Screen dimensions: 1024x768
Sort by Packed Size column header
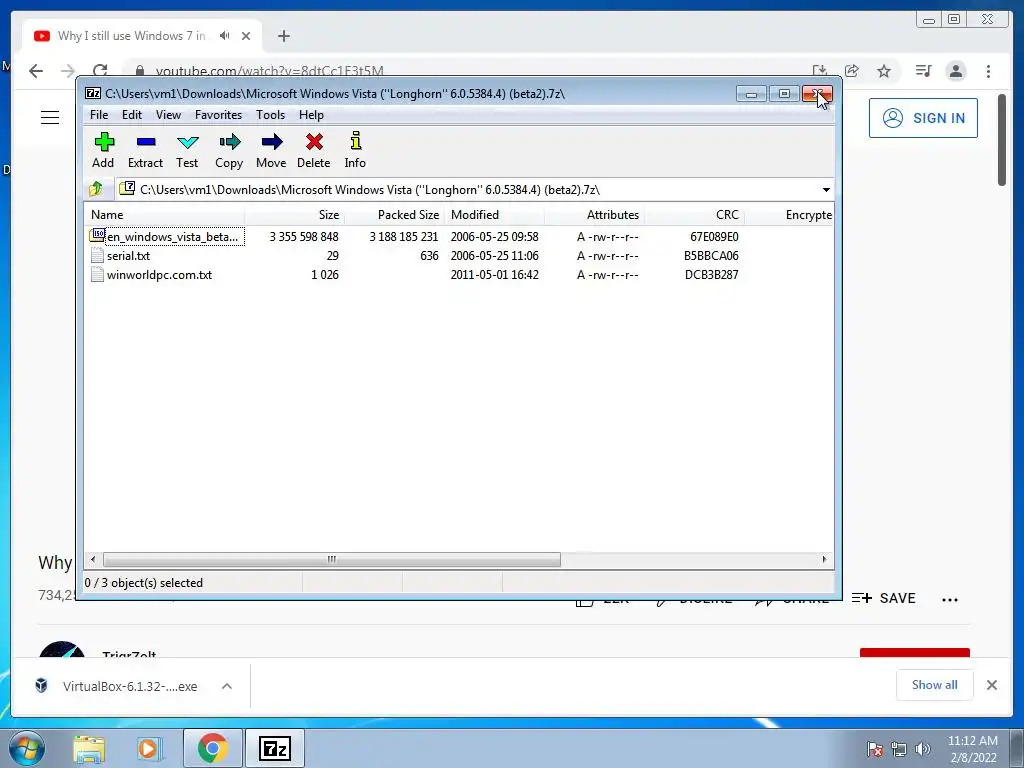click(394, 215)
